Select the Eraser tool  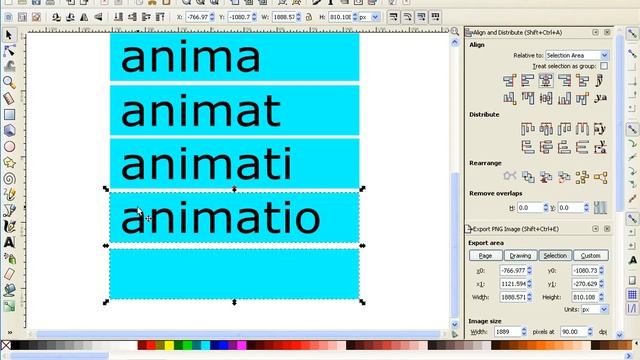click(x=9, y=274)
